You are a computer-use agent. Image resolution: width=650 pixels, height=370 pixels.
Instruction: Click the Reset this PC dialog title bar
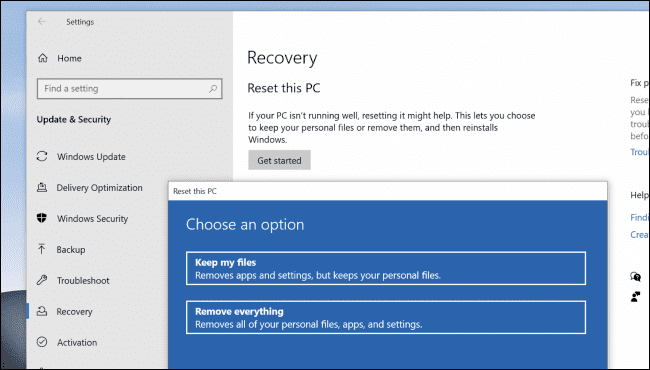point(388,191)
